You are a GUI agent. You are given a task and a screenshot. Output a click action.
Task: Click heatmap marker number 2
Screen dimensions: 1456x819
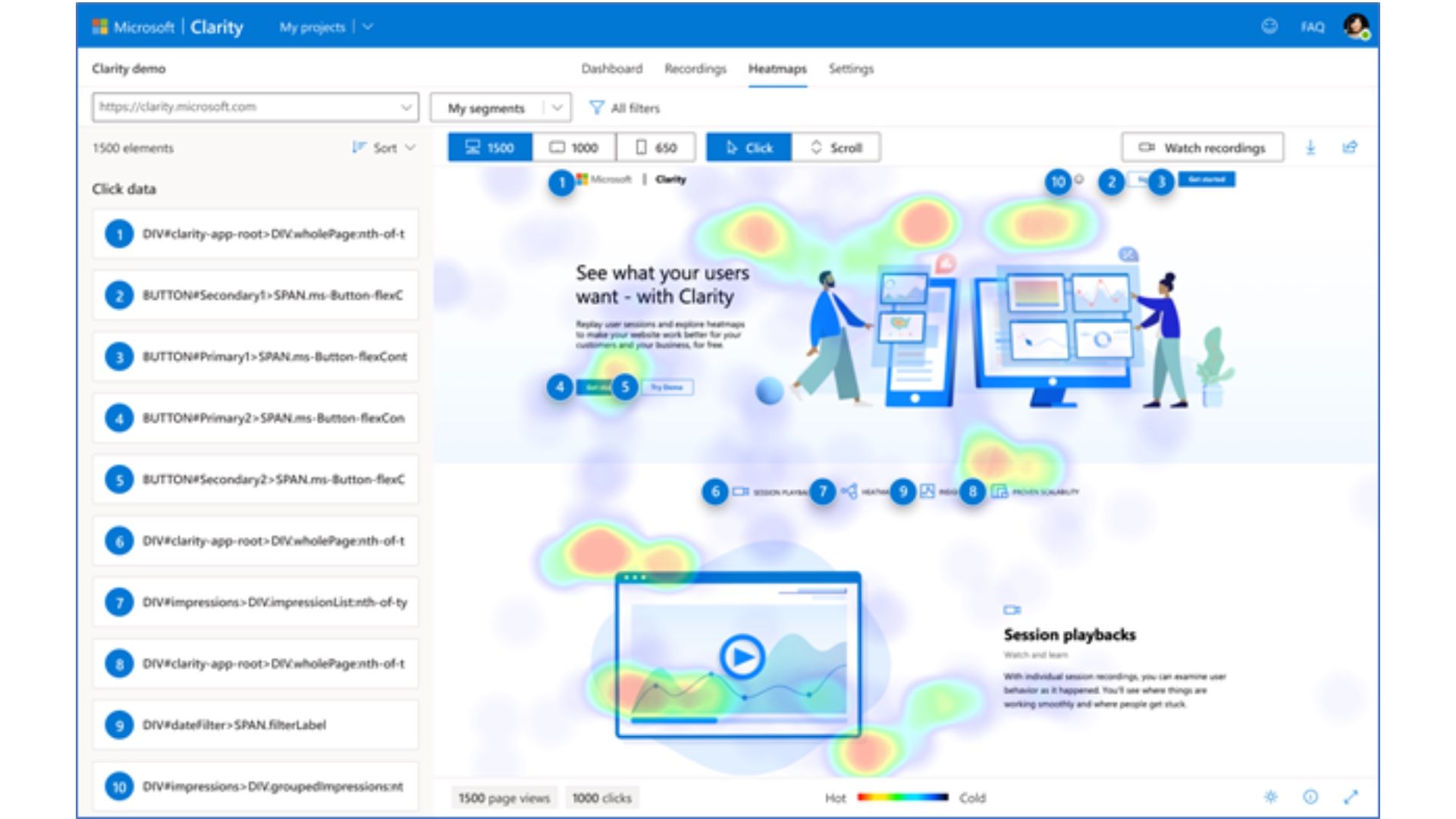point(1112,181)
